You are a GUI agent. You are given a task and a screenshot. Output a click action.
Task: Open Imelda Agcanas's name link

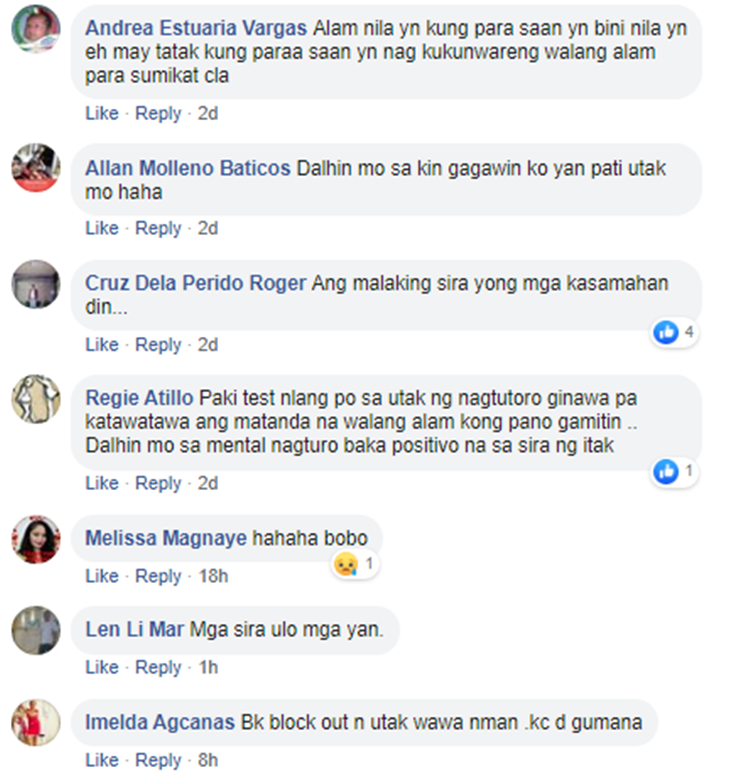tap(160, 723)
